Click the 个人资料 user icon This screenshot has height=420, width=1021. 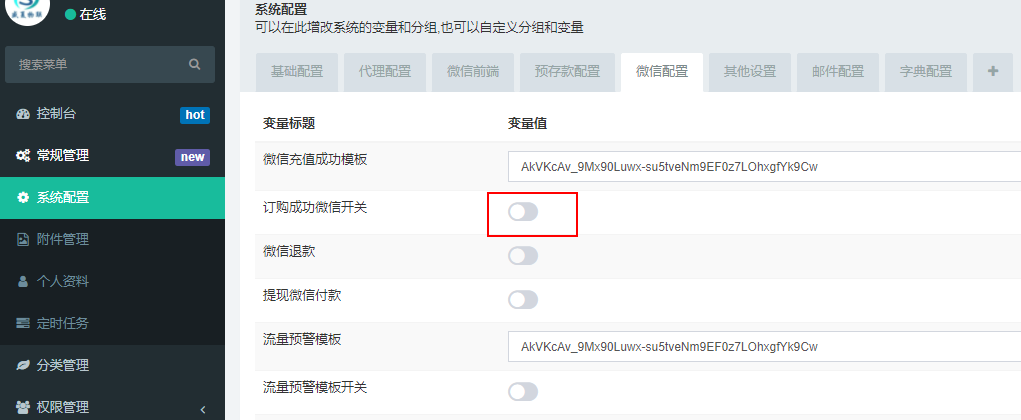[x=23, y=281]
